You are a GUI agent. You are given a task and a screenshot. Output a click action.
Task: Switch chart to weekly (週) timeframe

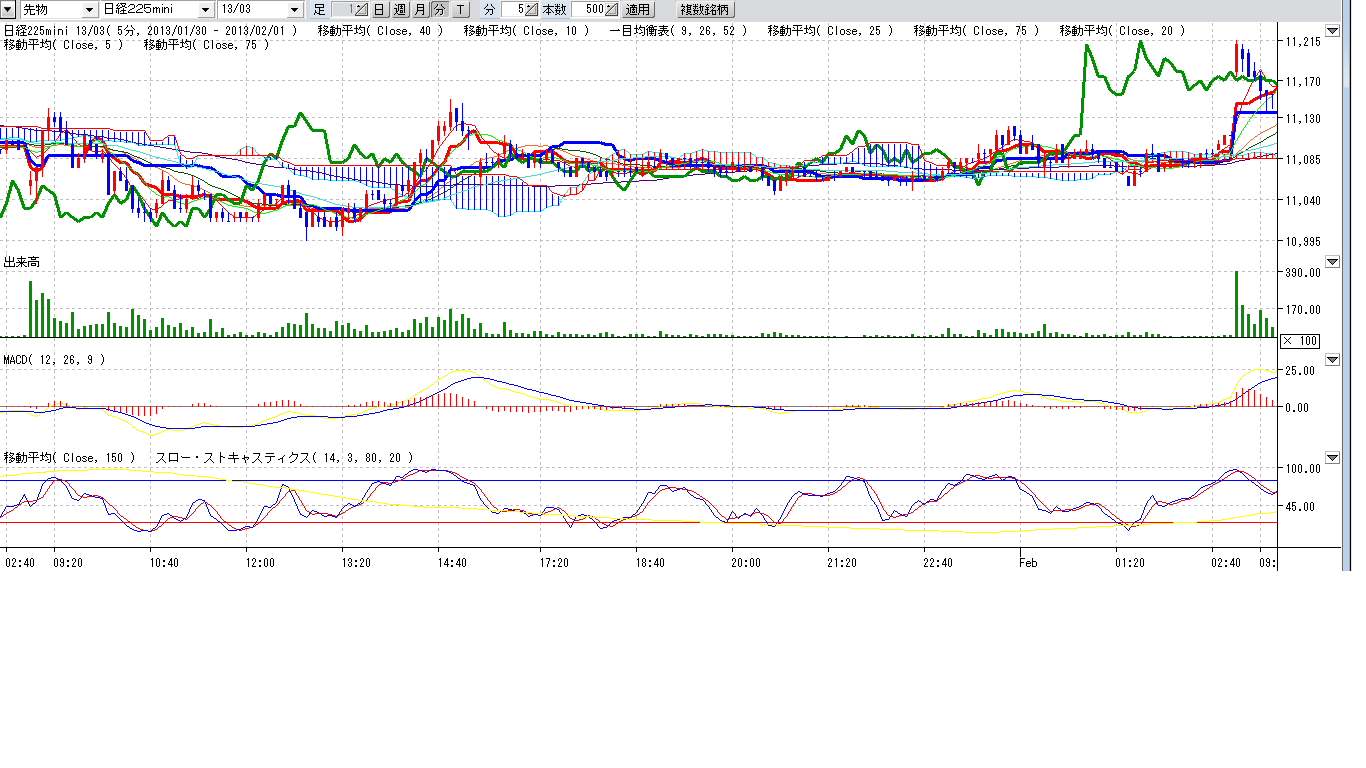click(400, 9)
